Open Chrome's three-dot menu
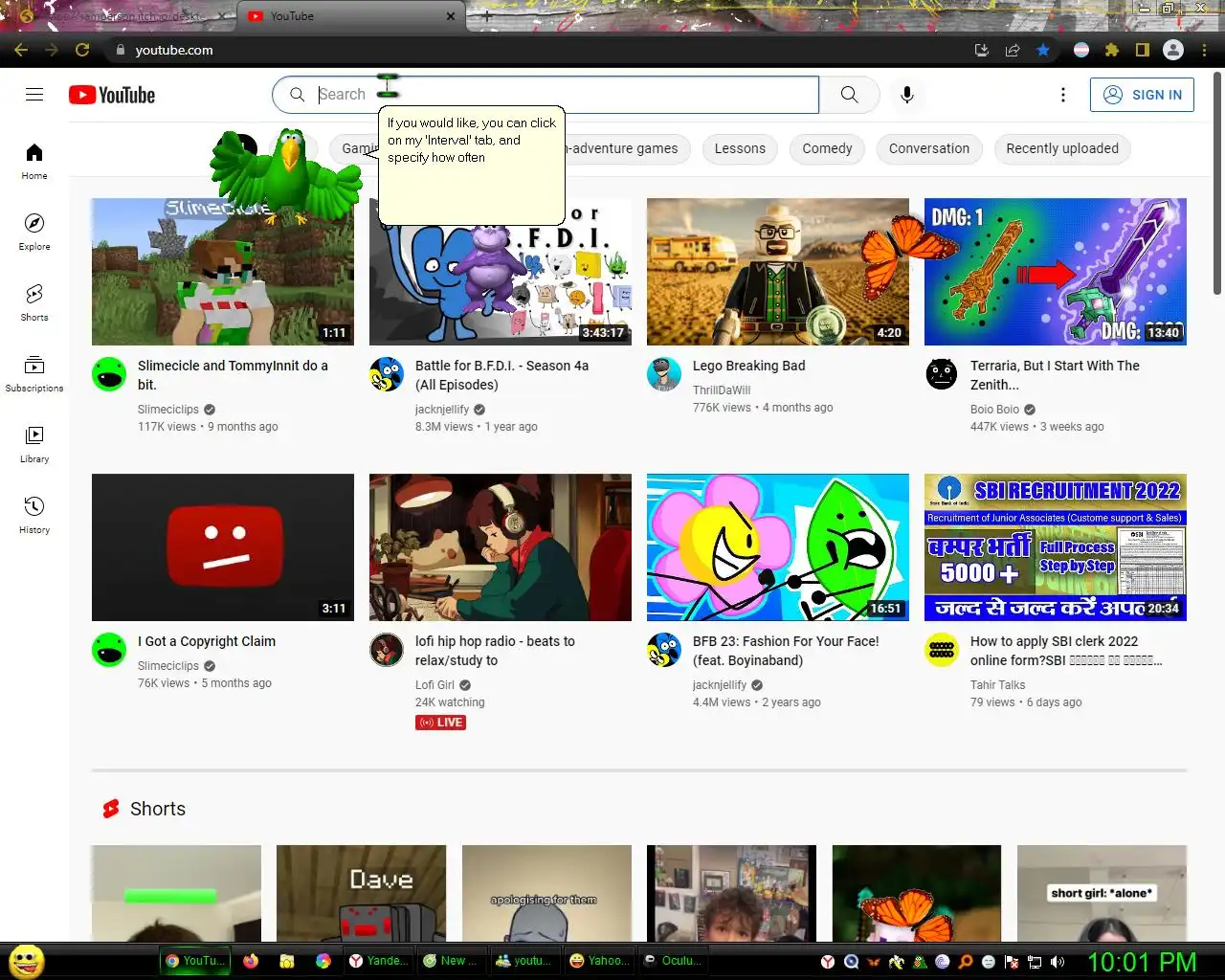1225x980 pixels. coord(1204,50)
